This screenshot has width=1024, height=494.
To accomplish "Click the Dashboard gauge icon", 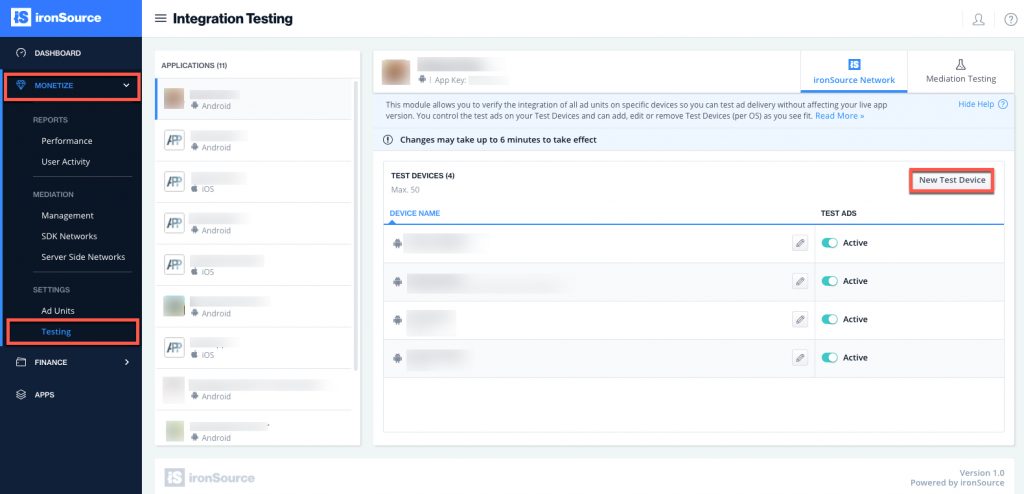I will tap(21, 53).
